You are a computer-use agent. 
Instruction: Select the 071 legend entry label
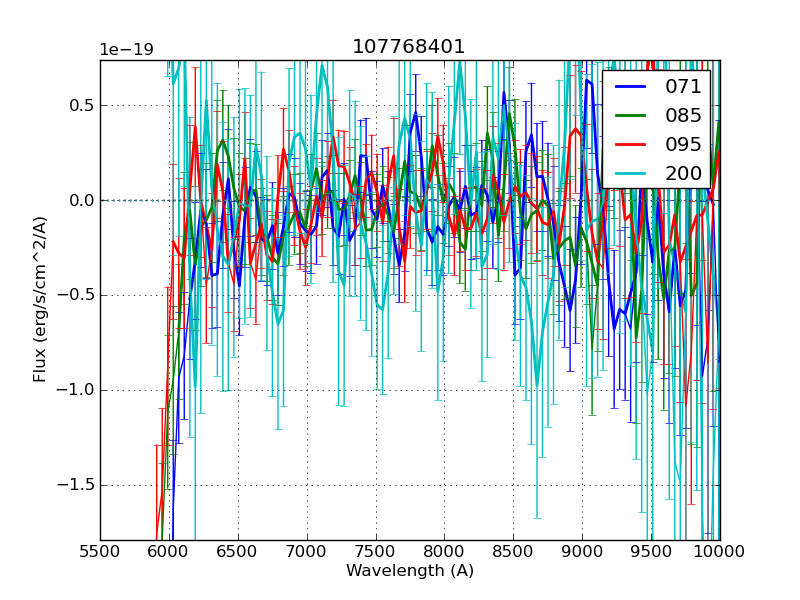[x=683, y=87]
